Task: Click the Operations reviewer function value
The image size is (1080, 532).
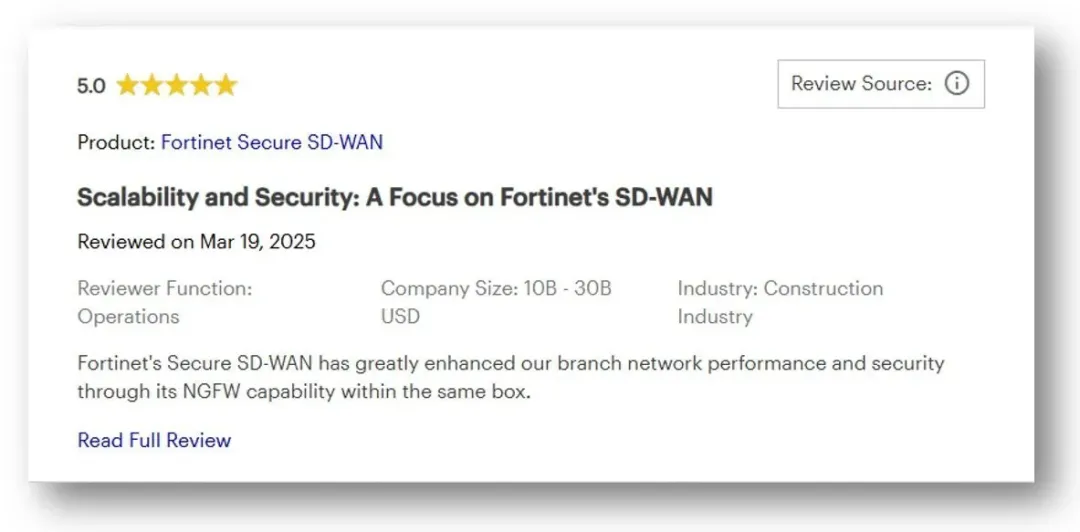Action: coord(128,316)
